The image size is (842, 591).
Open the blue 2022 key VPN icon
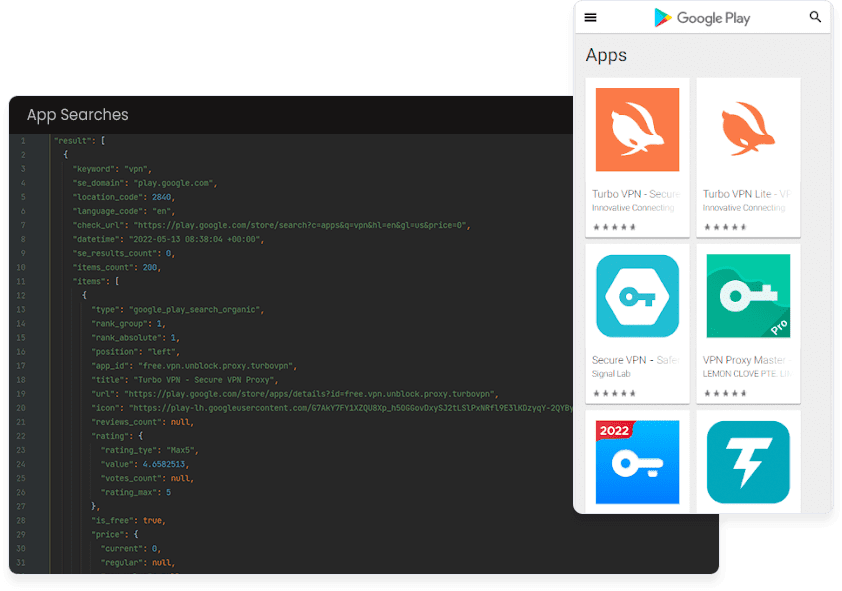637,462
